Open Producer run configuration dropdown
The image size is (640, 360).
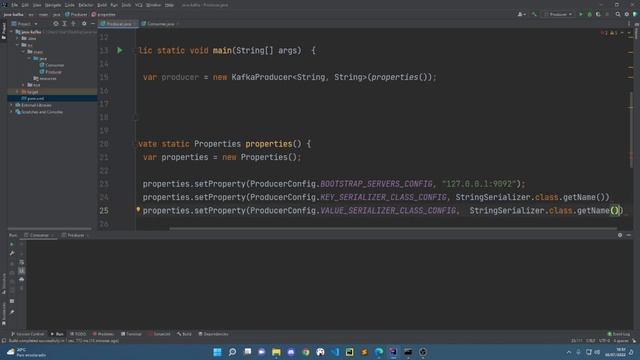tap(558, 14)
